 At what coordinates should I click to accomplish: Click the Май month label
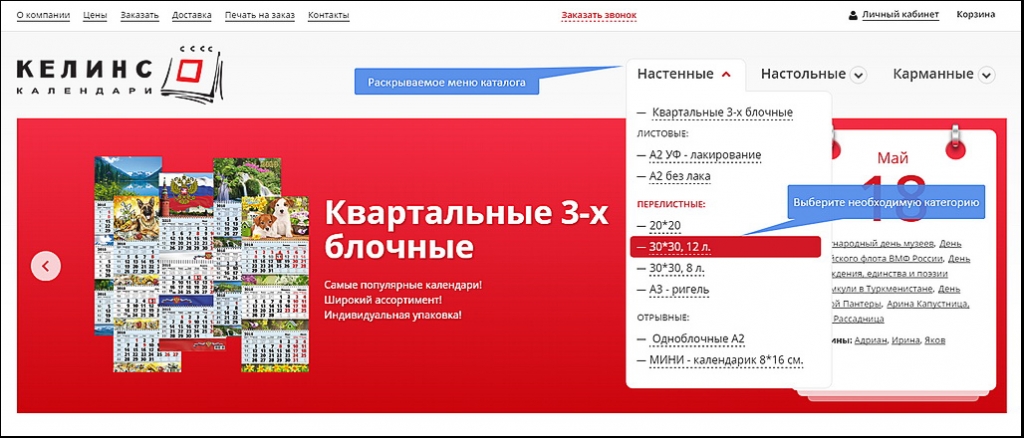[x=893, y=157]
